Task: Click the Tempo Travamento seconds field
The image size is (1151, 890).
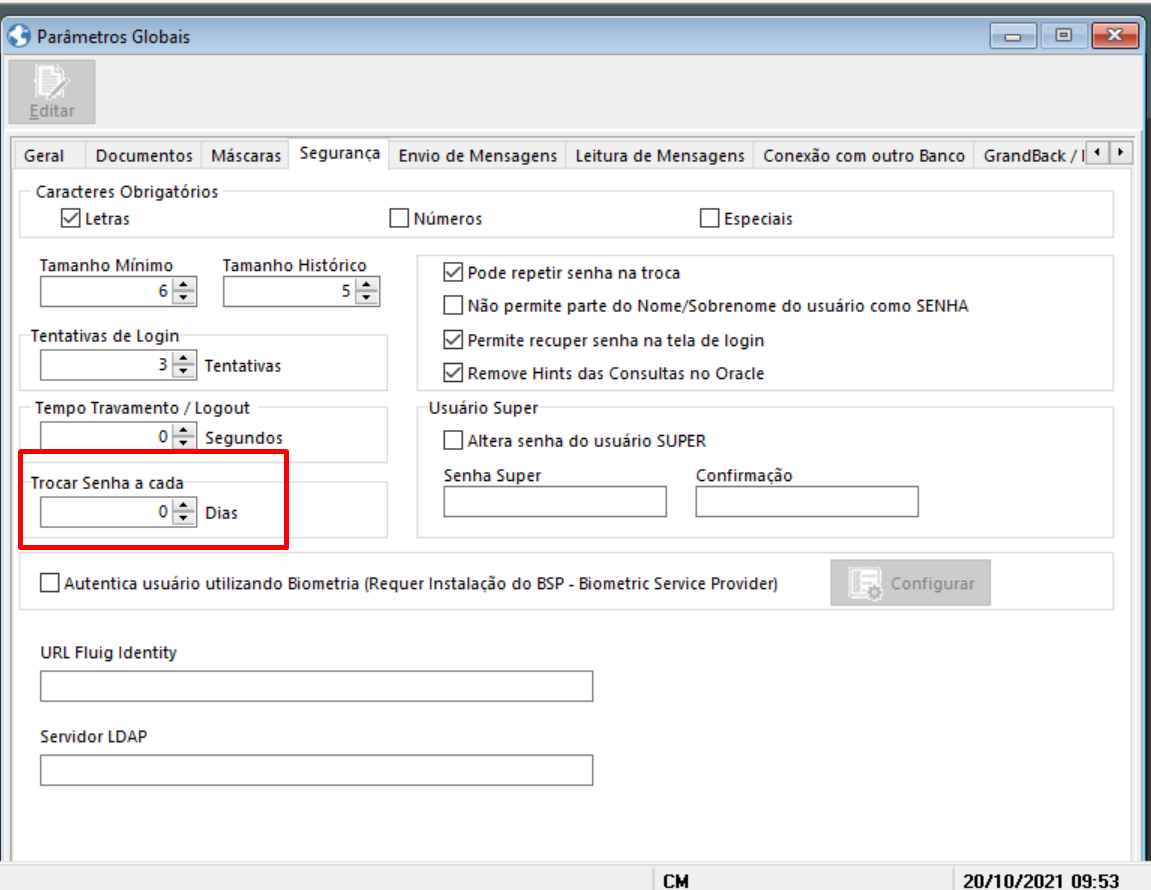Action: [106, 436]
